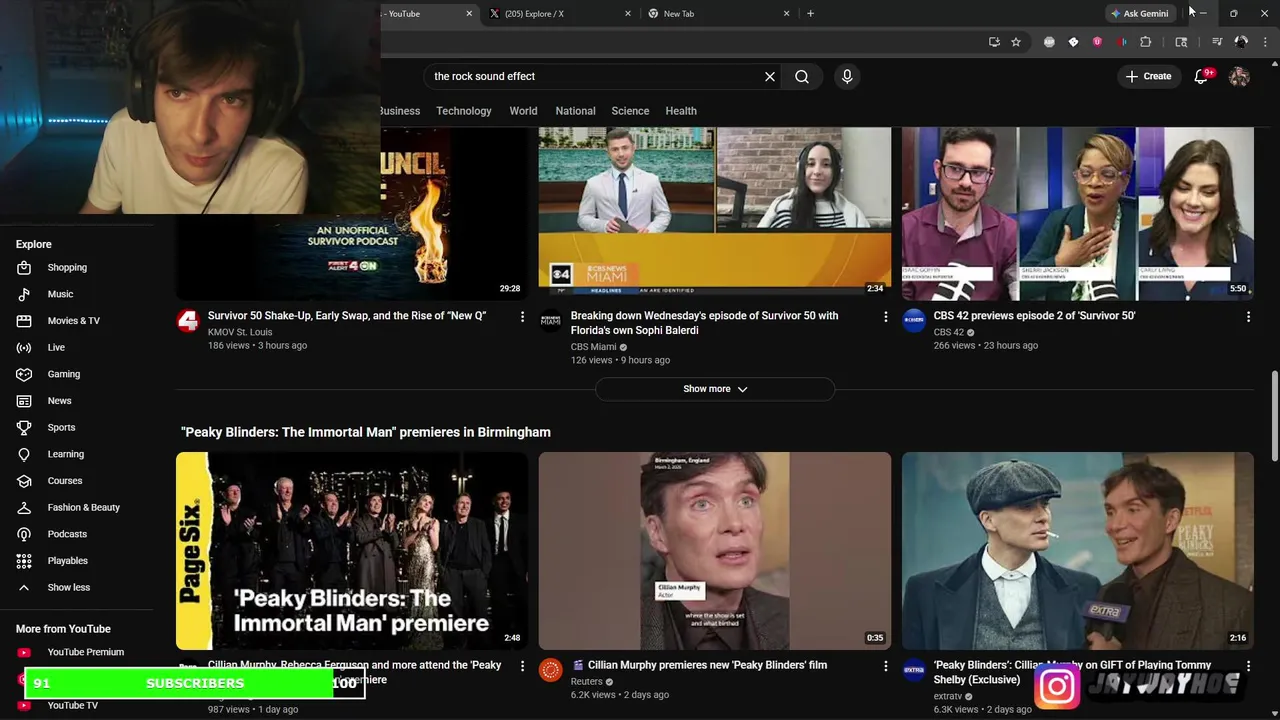Open the CBS 42 Survivor preview thumbnail
Viewport: 1280px width, 720px height.
click(x=1078, y=213)
